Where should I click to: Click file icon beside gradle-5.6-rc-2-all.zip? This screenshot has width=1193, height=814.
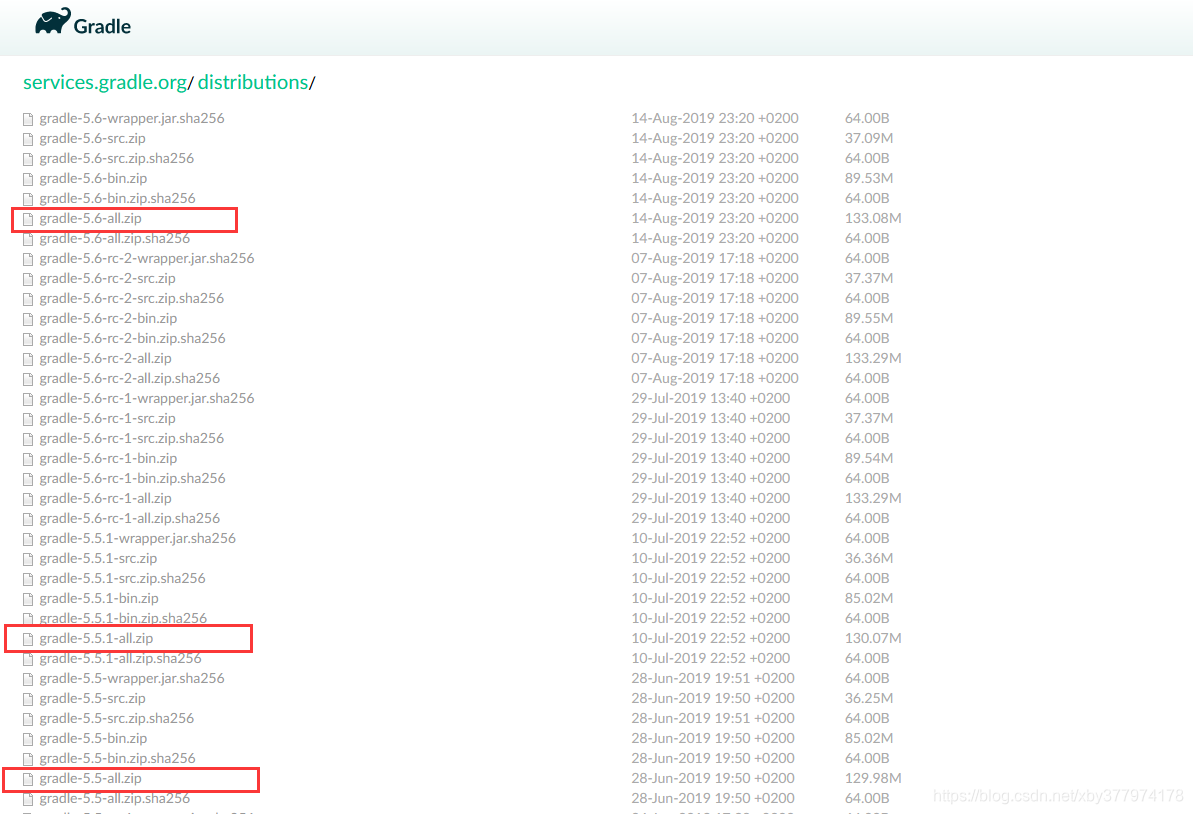coord(28,359)
